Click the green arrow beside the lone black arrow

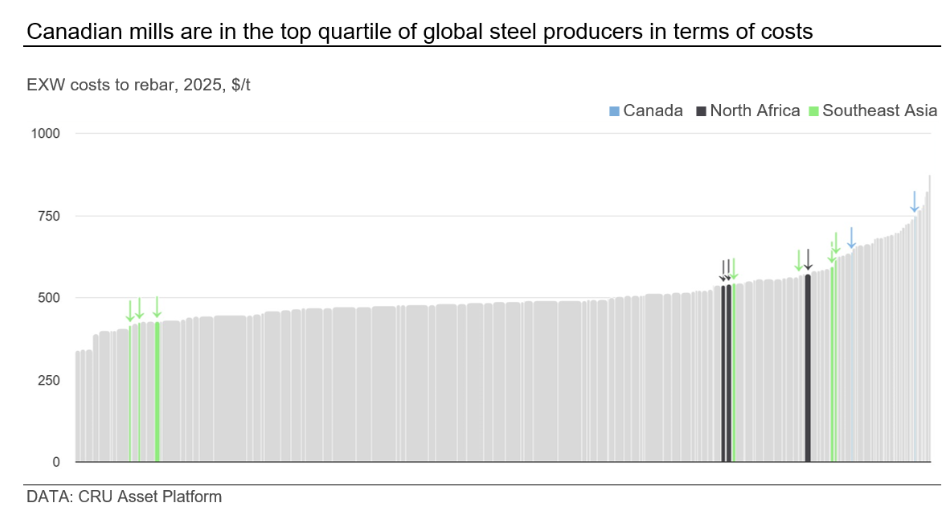(x=798, y=259)
